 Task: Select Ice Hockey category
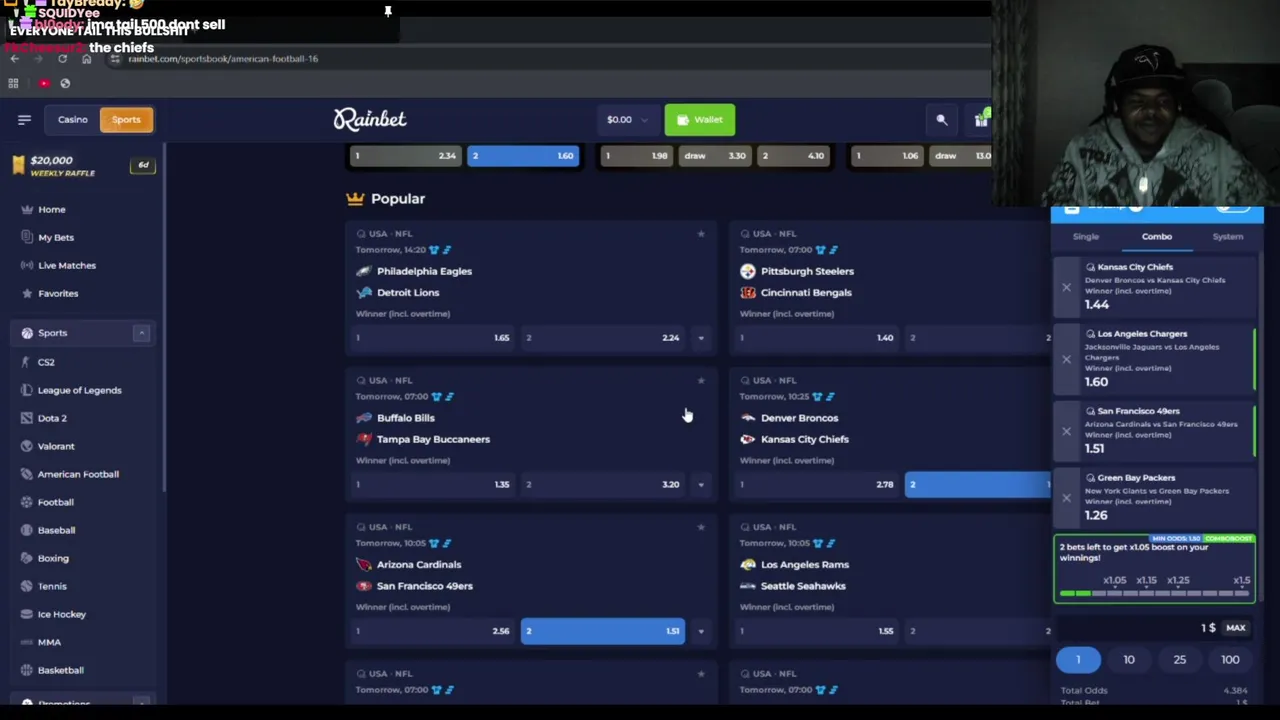click(x=62, y=614)
